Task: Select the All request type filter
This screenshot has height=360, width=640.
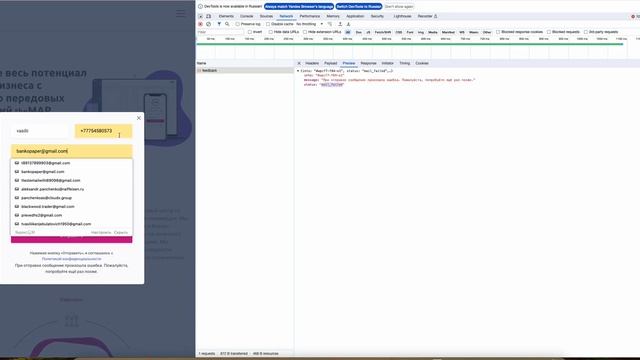Action: click(348, 32)
